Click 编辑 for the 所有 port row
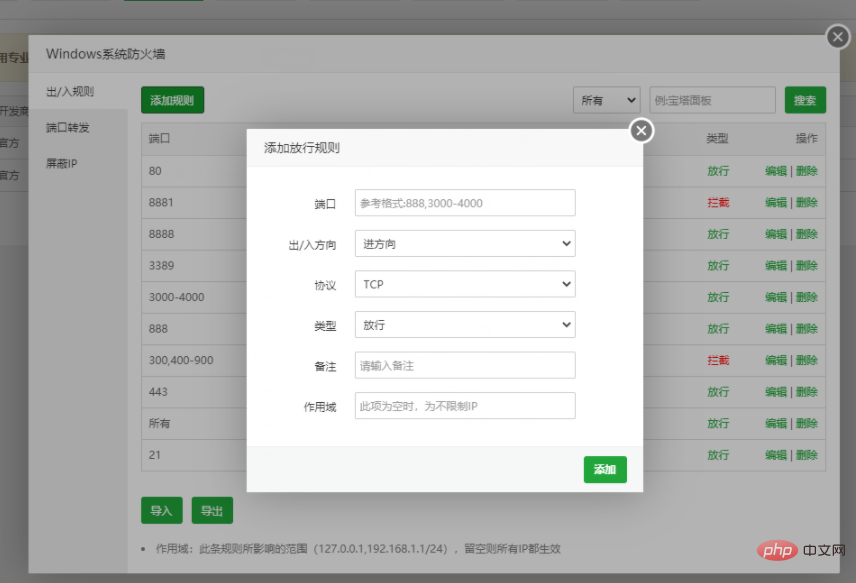The height and width of the screenshot is (583, 856). pyautogui.click(x=776, y=424)
